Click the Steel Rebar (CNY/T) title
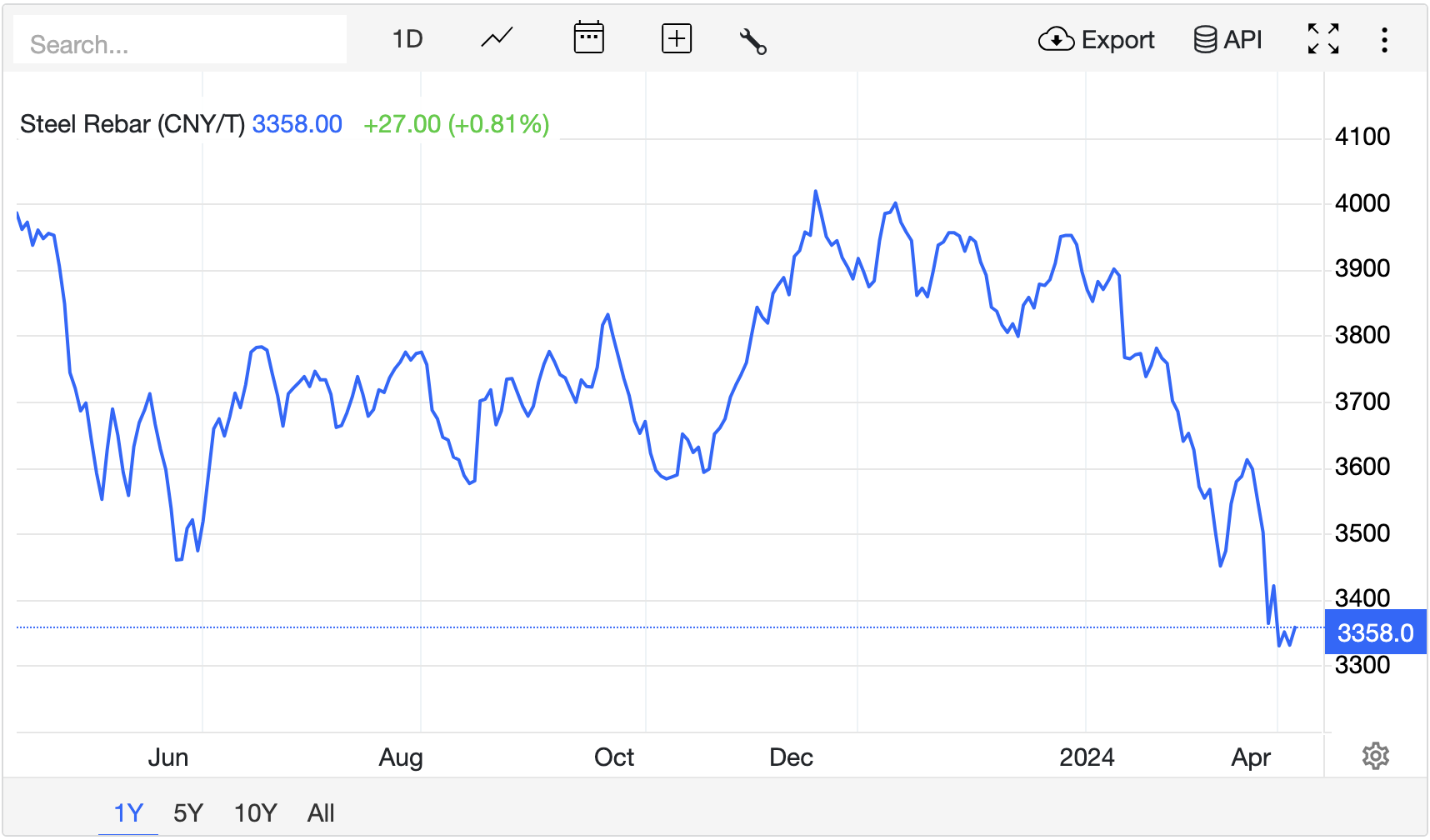Viewport: 1430px width, 840px height. point(132,124)
